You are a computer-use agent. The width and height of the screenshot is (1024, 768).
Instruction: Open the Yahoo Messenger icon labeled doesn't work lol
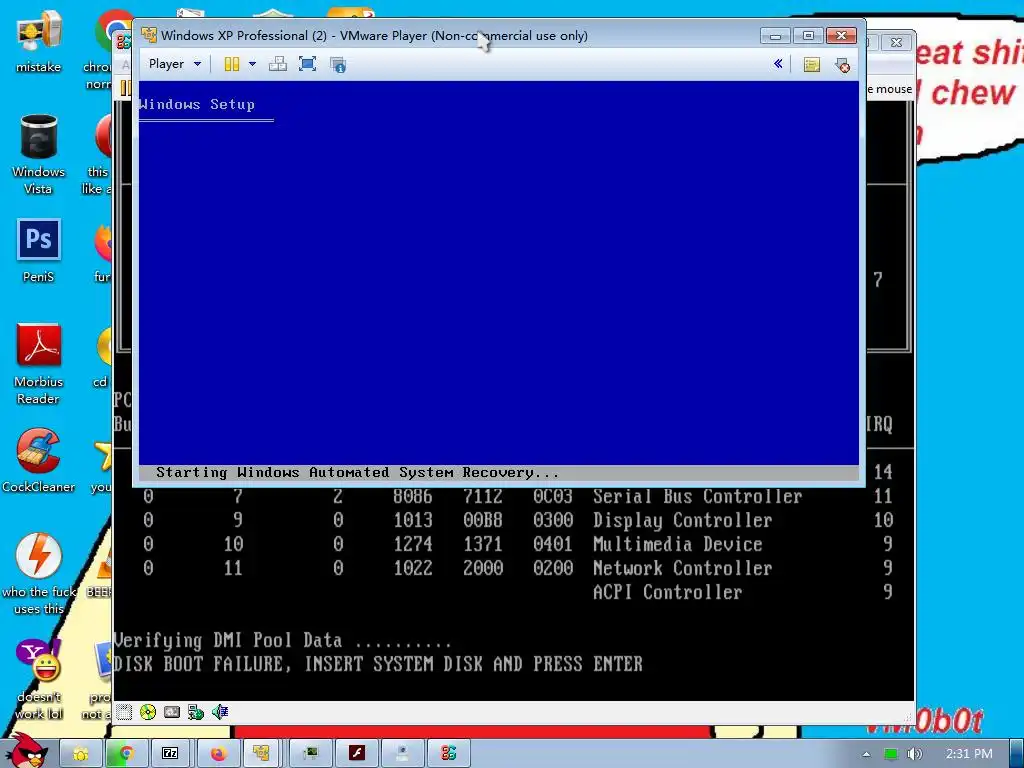pyautogui.click(x=39, y=679)
